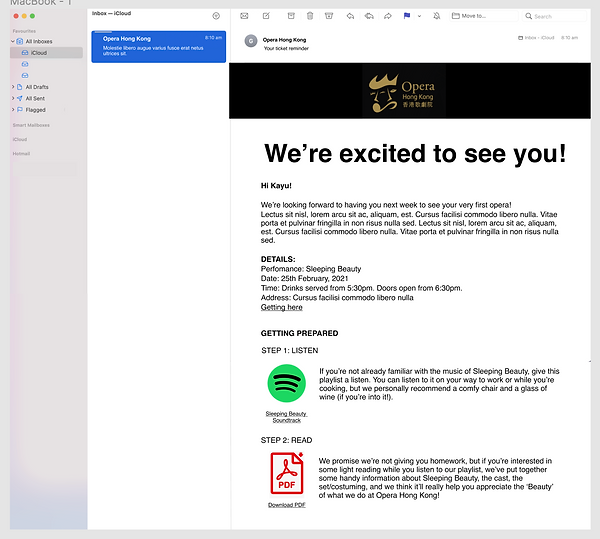Click the Flagged flag icon in sidebar
600x539 pixels.
[x=20, y=110]
